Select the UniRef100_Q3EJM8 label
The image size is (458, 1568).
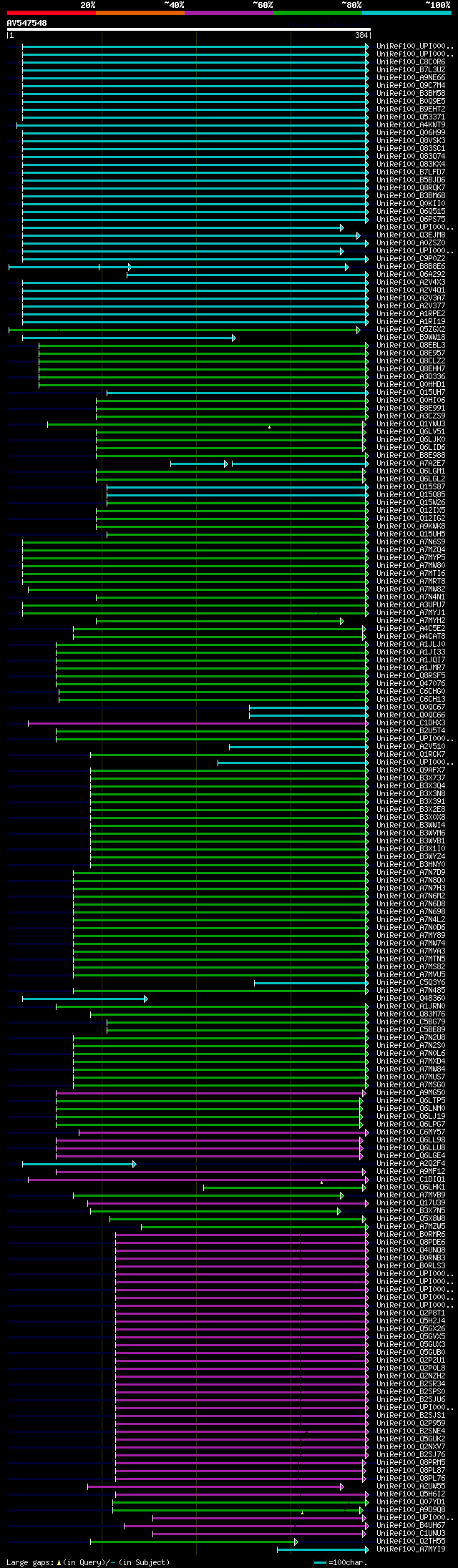point(411,235)
